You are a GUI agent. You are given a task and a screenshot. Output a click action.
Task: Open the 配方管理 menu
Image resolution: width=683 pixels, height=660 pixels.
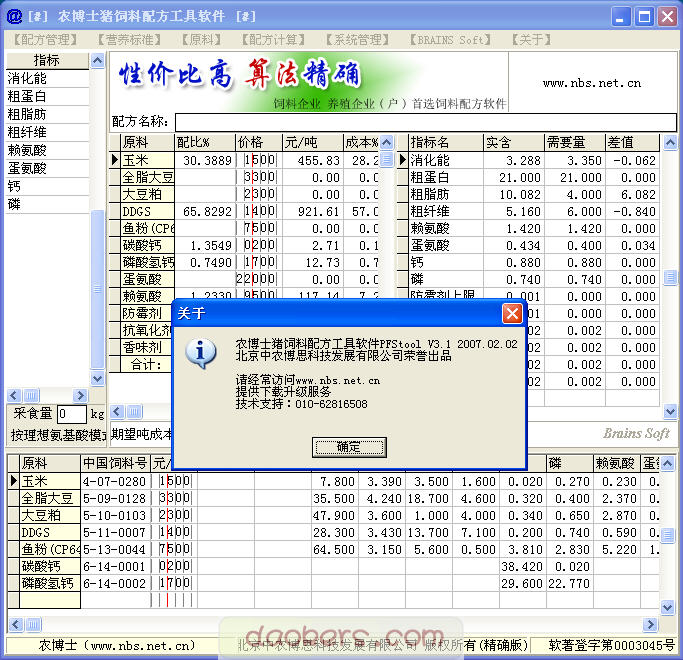click(45, 40)
